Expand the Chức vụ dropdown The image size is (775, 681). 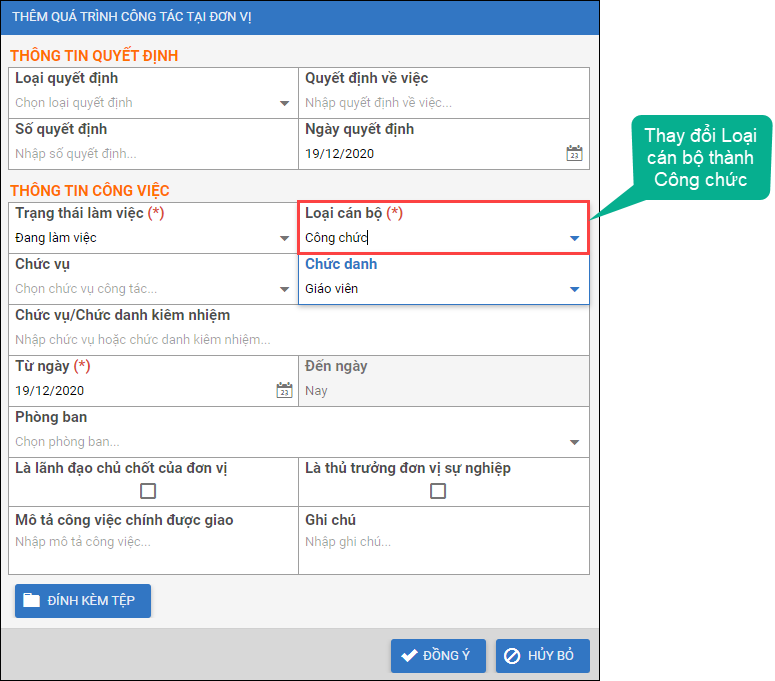pos(284,289)
